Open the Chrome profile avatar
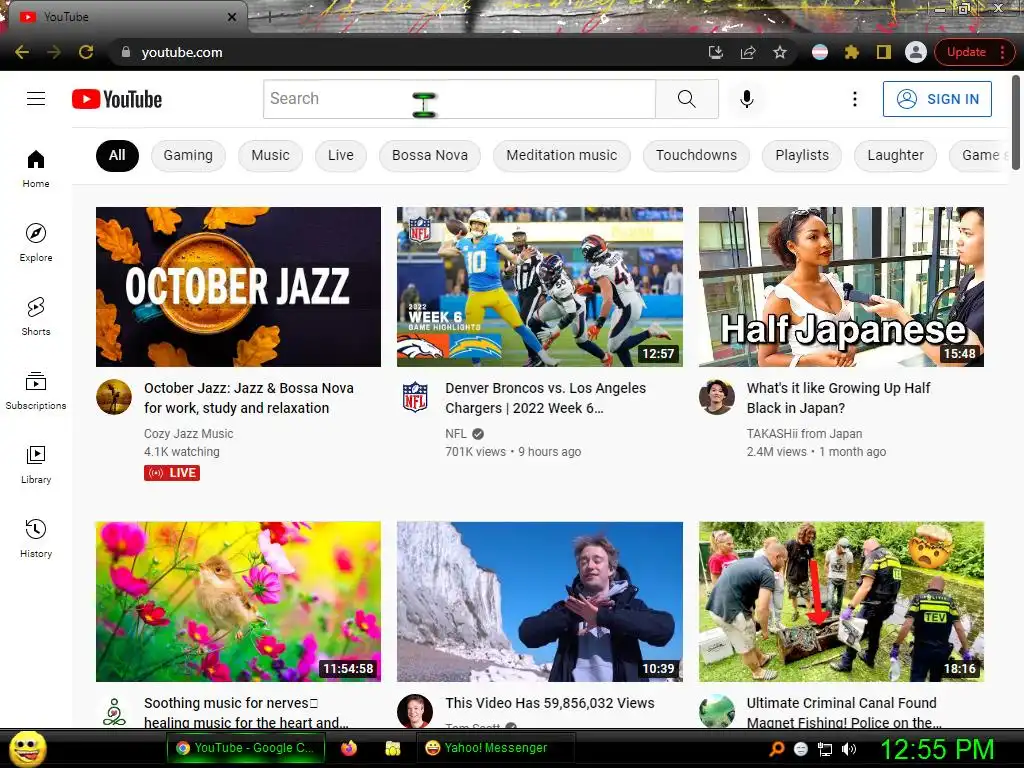Image resolution: width=1024 pixels, height=768 pixels. pos(916,52)
